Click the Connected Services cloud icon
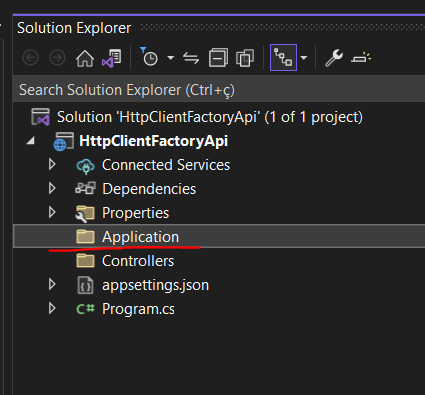 point(86,166)
